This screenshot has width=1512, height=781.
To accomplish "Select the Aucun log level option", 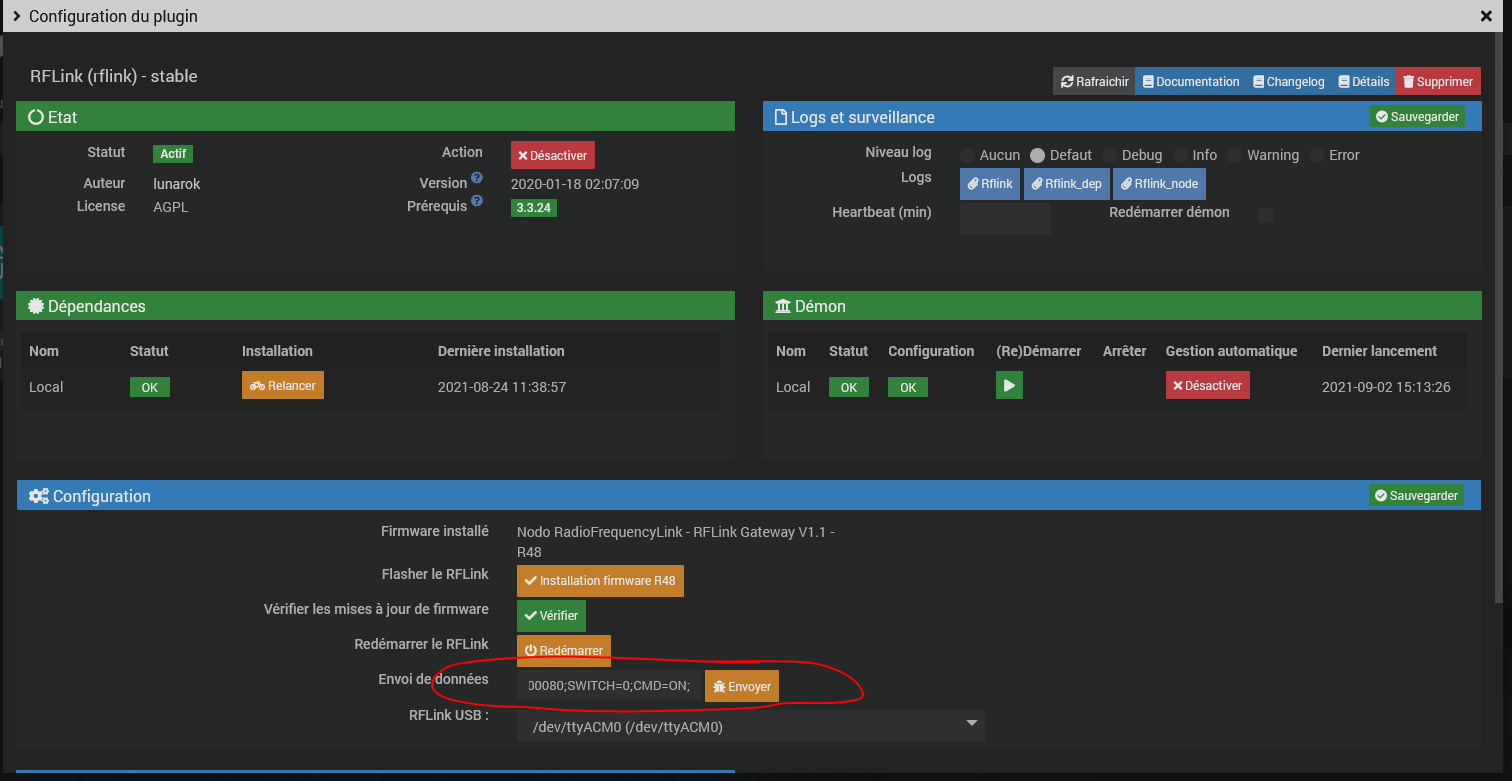I will click(968, 155).
